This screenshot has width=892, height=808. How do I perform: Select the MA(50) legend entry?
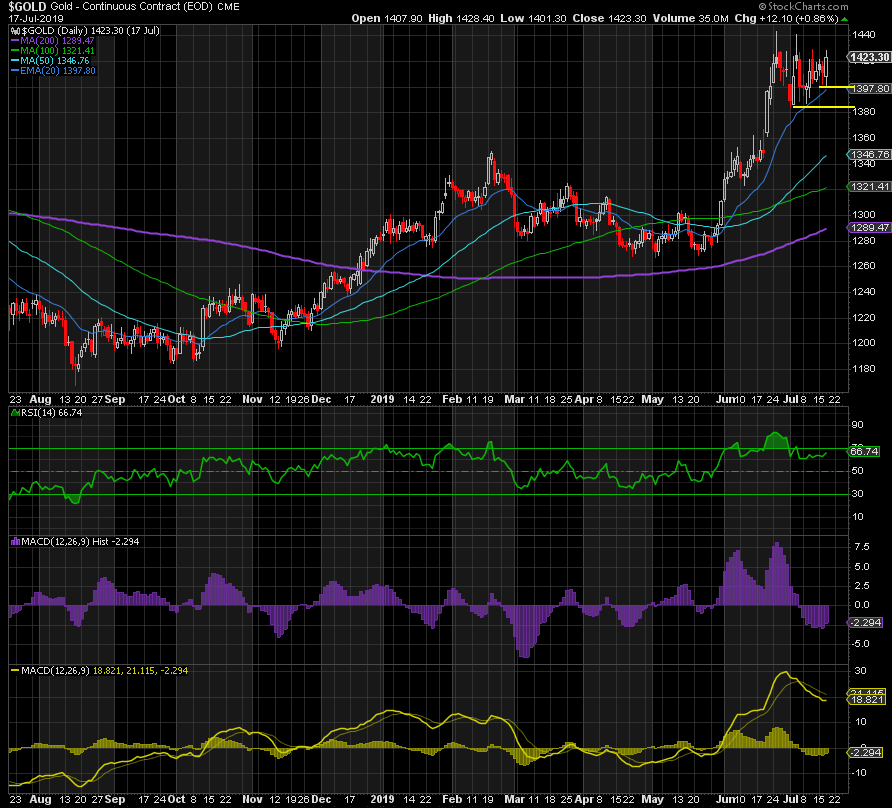(x=50, y=61)
